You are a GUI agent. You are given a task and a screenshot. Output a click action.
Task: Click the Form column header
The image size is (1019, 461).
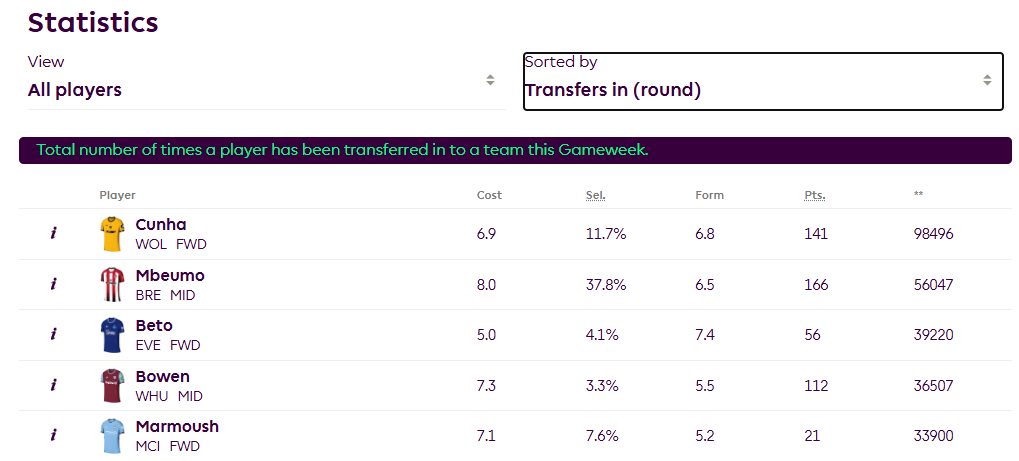coord(709,195)
